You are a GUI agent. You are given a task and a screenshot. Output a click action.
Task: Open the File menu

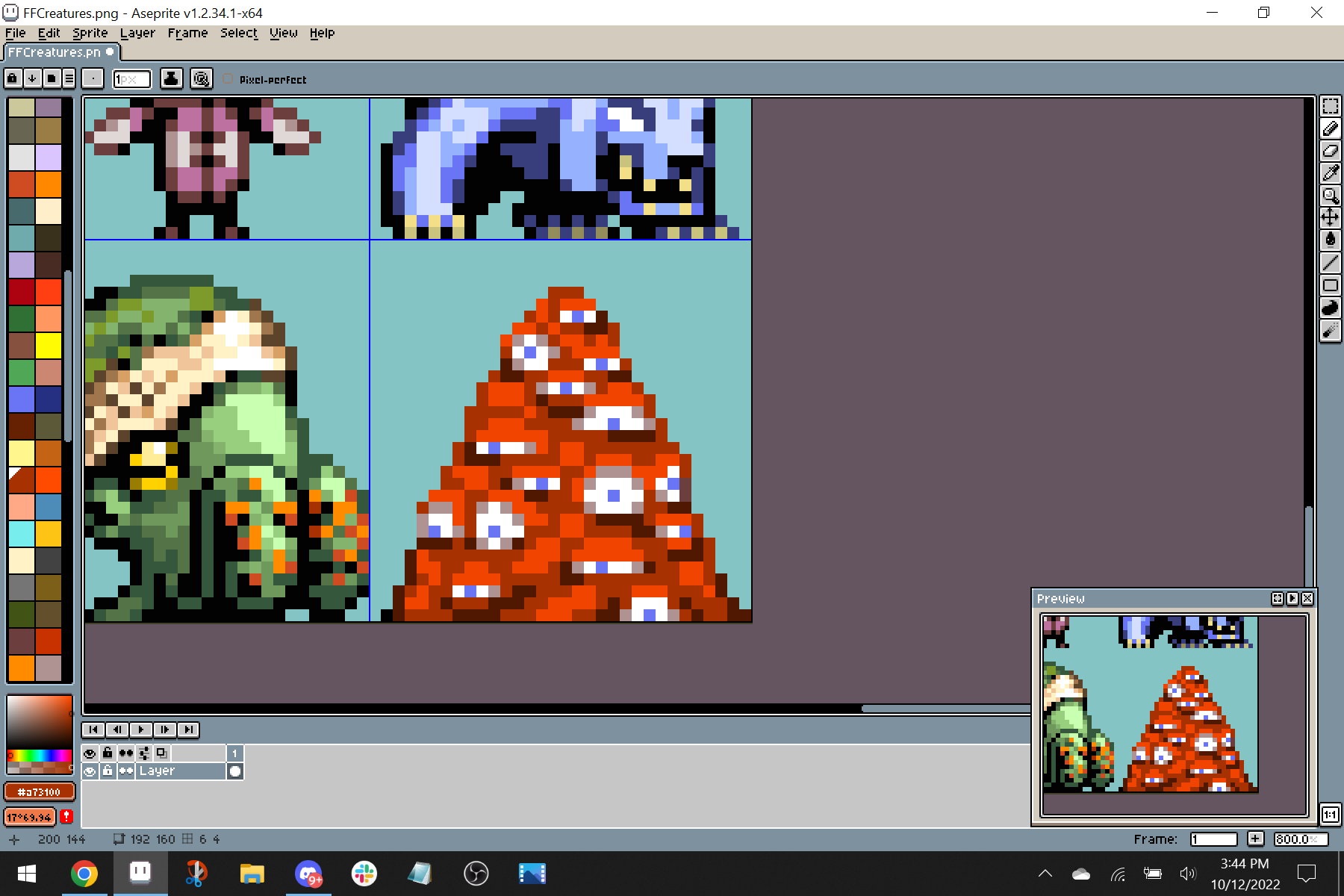click(15, 33)
